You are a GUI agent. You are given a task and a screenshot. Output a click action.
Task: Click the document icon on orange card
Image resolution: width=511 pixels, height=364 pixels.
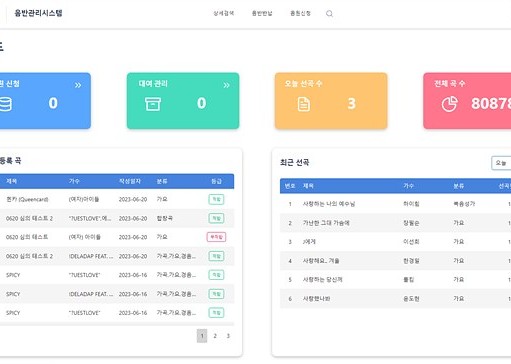pos(304,104)
